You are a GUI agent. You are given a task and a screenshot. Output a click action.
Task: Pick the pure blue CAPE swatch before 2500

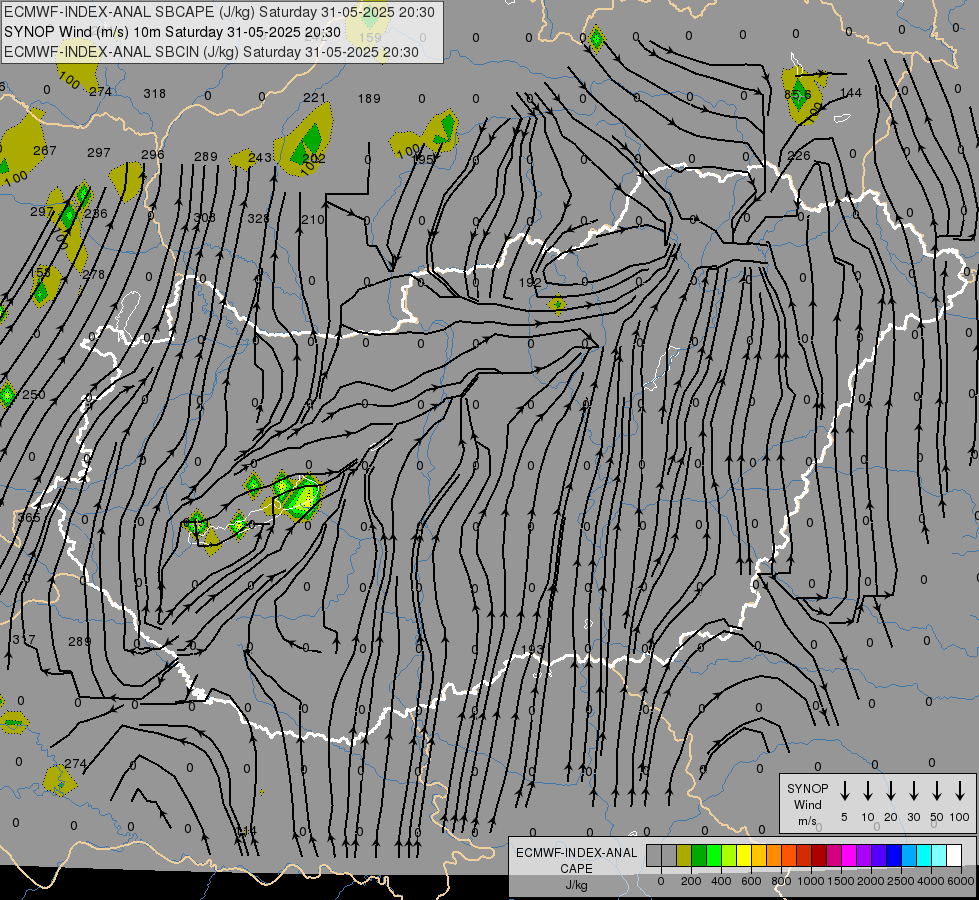click(x=893, y=855)
